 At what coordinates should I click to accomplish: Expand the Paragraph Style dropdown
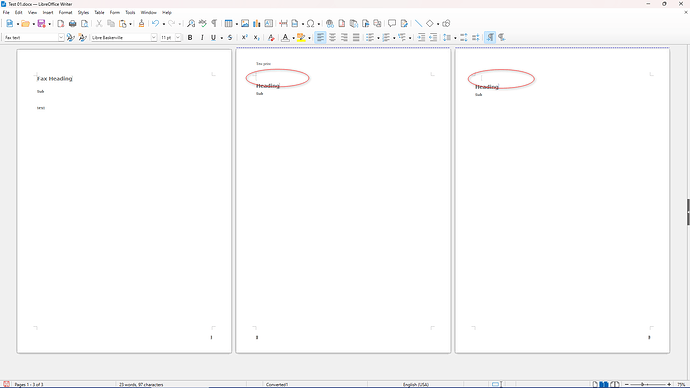[x=61, y=38]
